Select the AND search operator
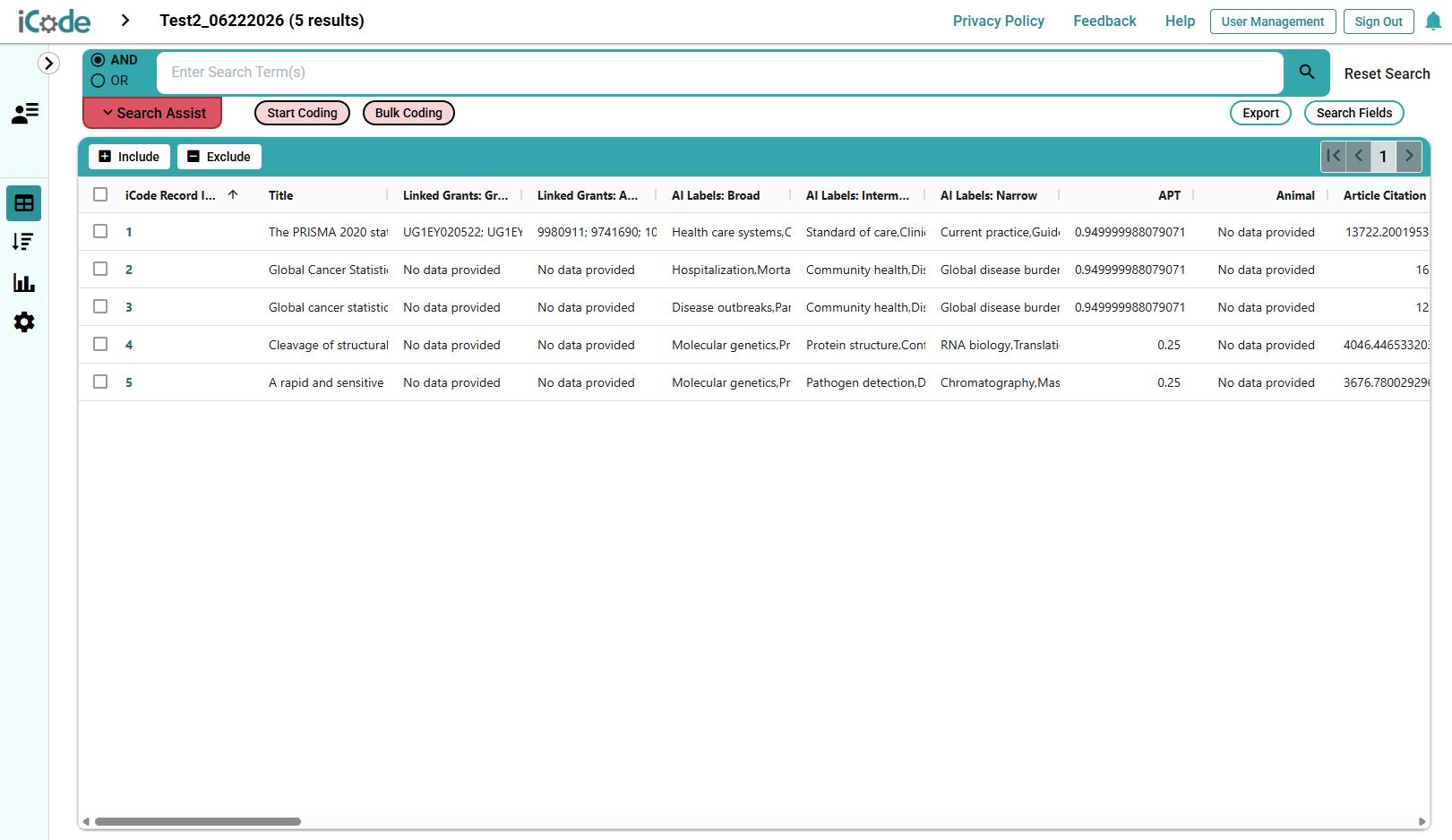 99,60
